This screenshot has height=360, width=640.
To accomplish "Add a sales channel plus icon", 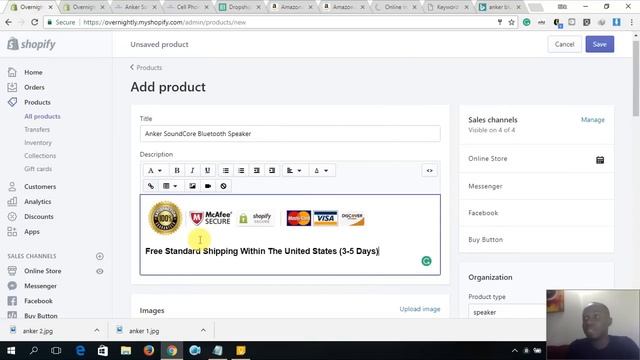I will coord(100,256).
